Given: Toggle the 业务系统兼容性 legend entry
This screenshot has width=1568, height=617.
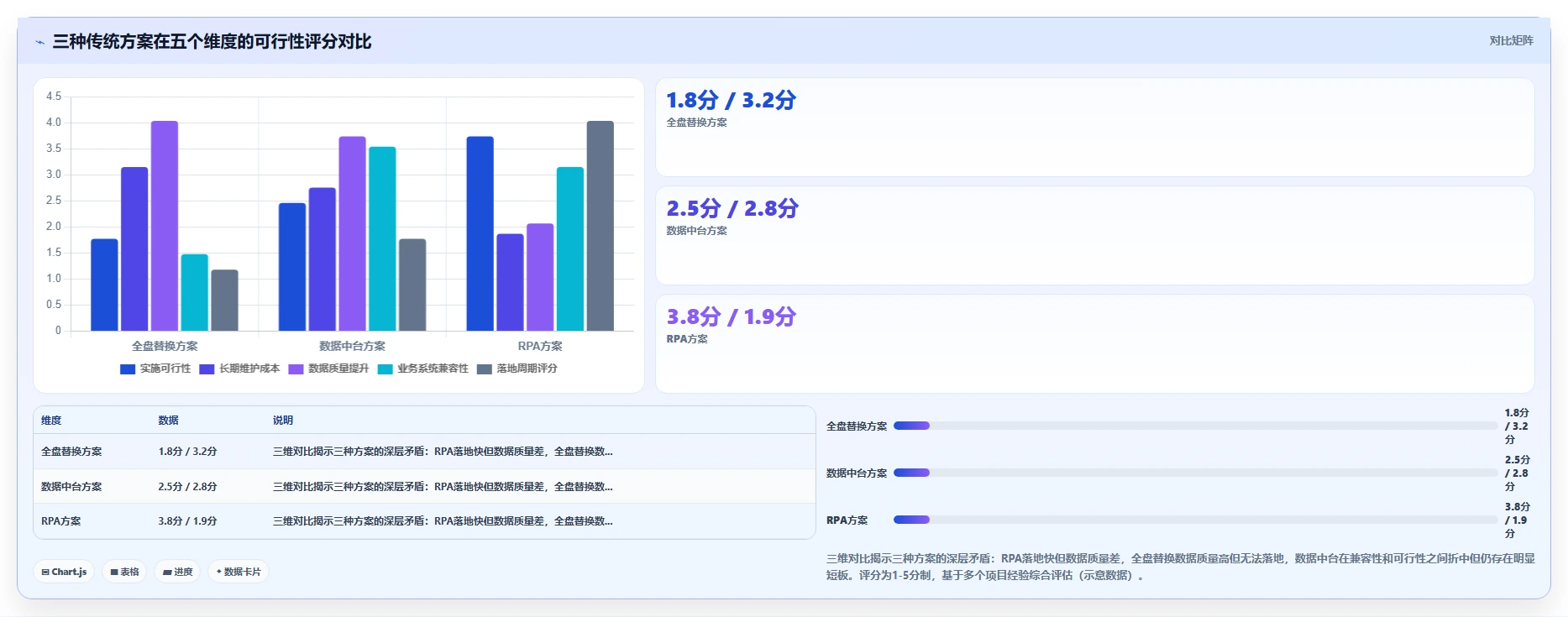Looking at the screenshot, I should click(x=423, y=369).
